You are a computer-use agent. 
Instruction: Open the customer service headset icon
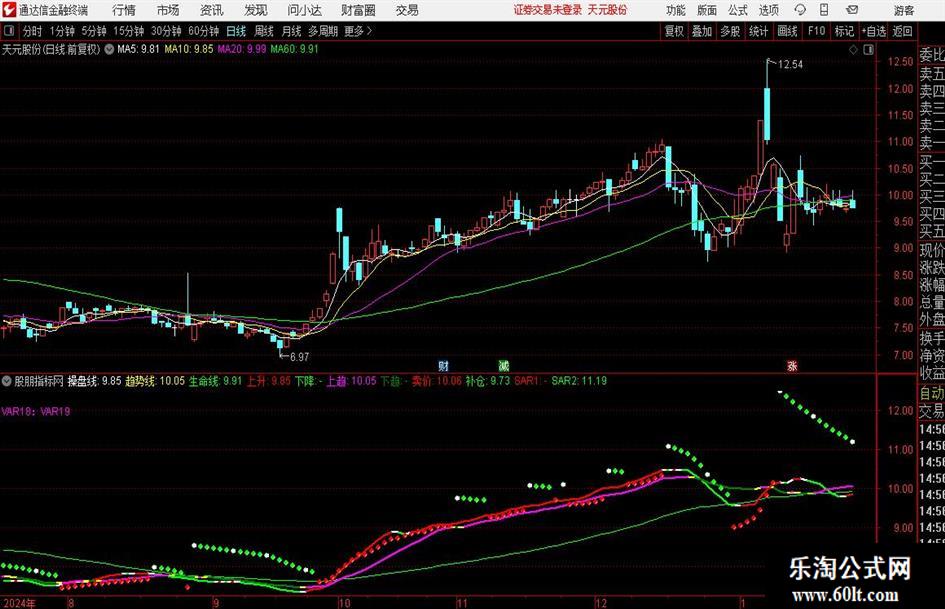tap(800, 10)
